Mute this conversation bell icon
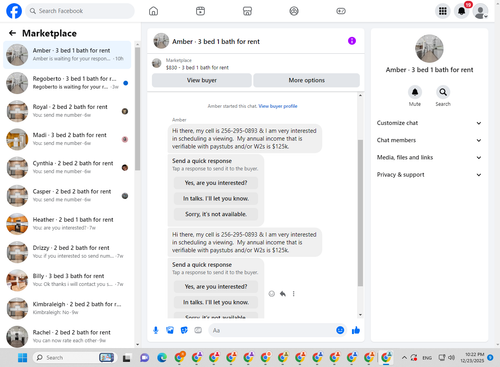Image resolution: width=500 pixels, height=367 pixels. 415,92
